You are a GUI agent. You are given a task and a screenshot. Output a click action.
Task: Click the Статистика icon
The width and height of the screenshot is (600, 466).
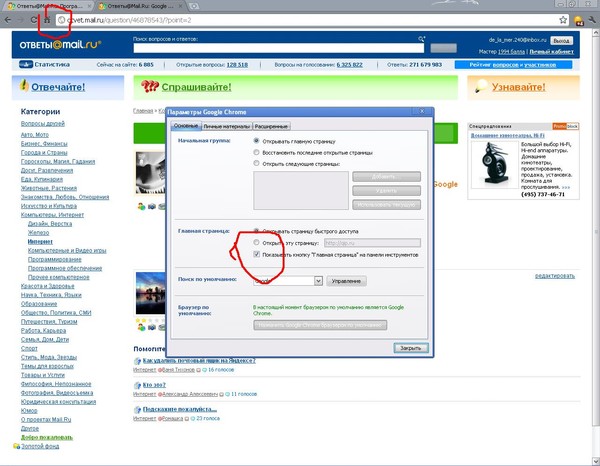click(26, 64)
